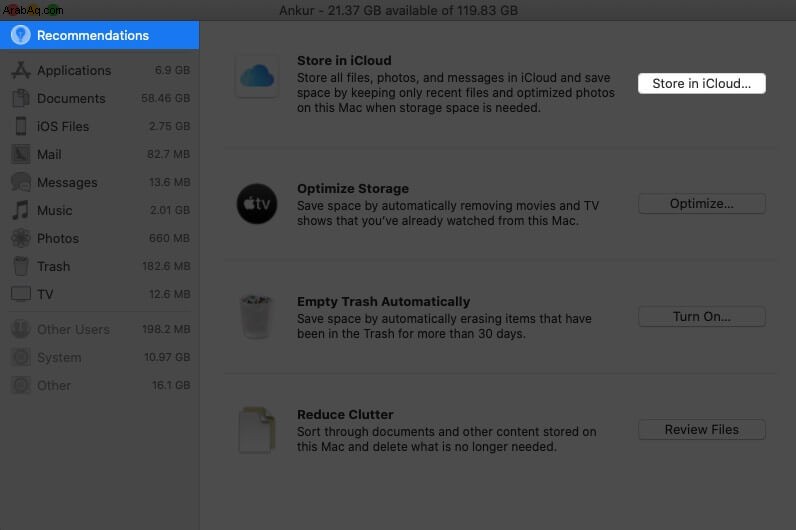Click the Other category icon
Image resolution: width=796 pixels, height=530 pixels.
tap(21, 385)
